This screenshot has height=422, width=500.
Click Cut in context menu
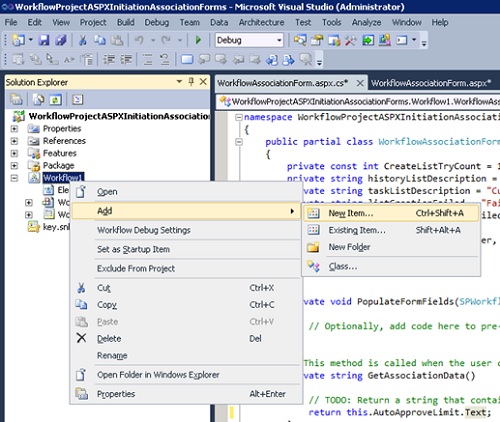tap(186, 288)
